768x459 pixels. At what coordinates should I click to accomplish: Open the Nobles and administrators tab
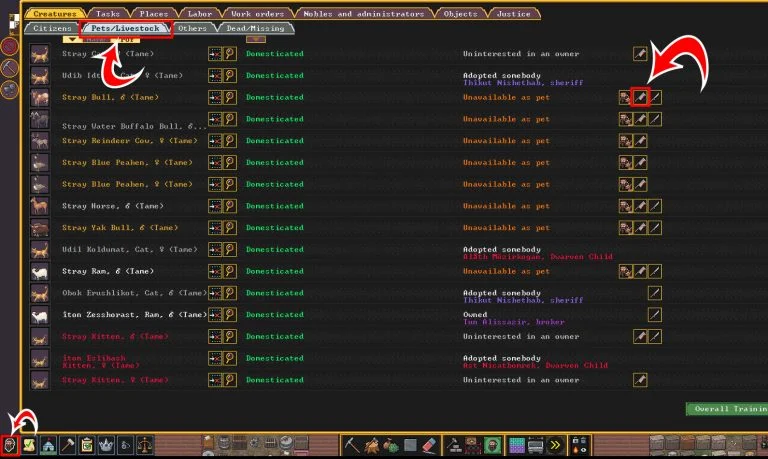click(363, 14)
